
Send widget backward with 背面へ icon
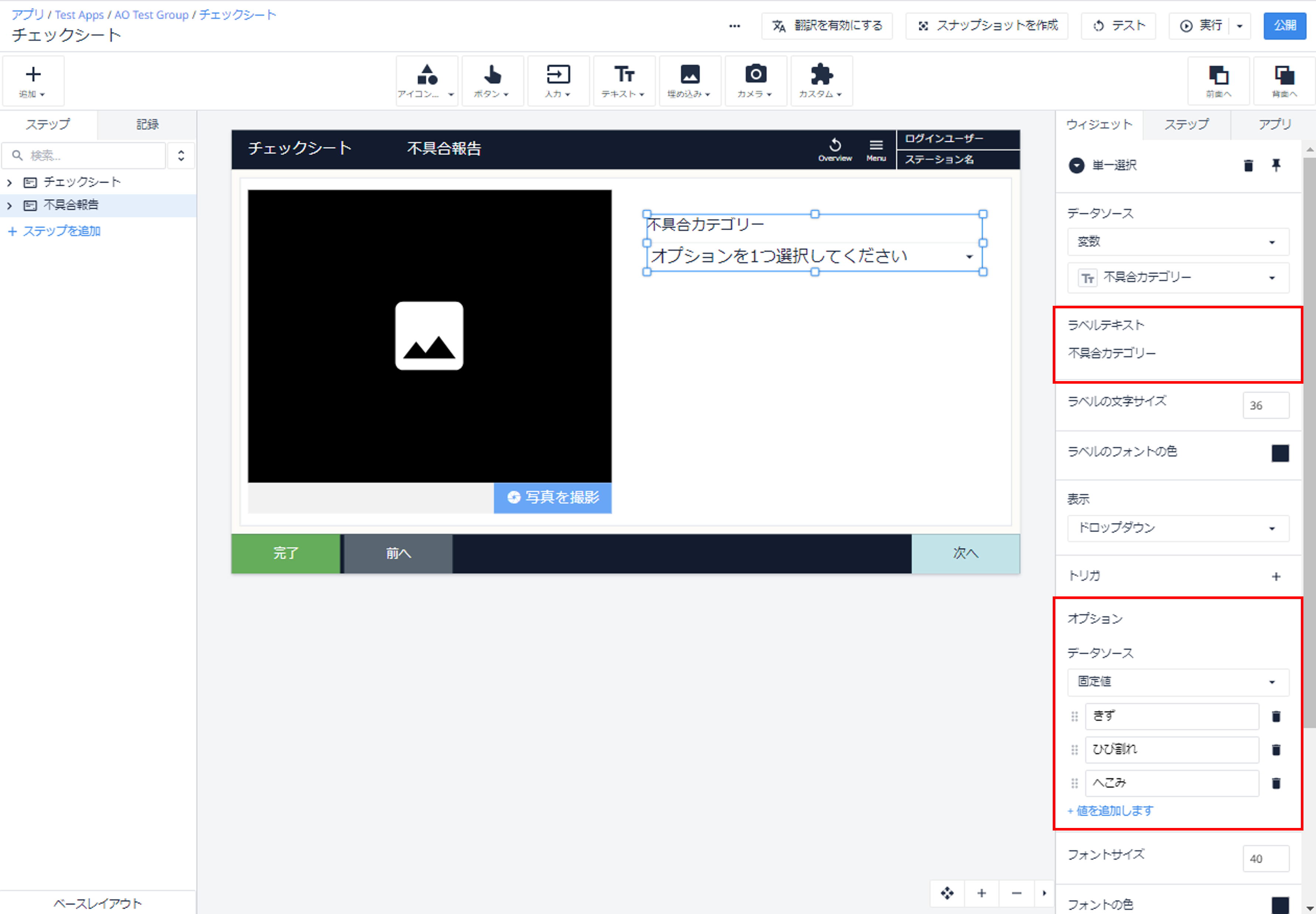pos(1284,81)
